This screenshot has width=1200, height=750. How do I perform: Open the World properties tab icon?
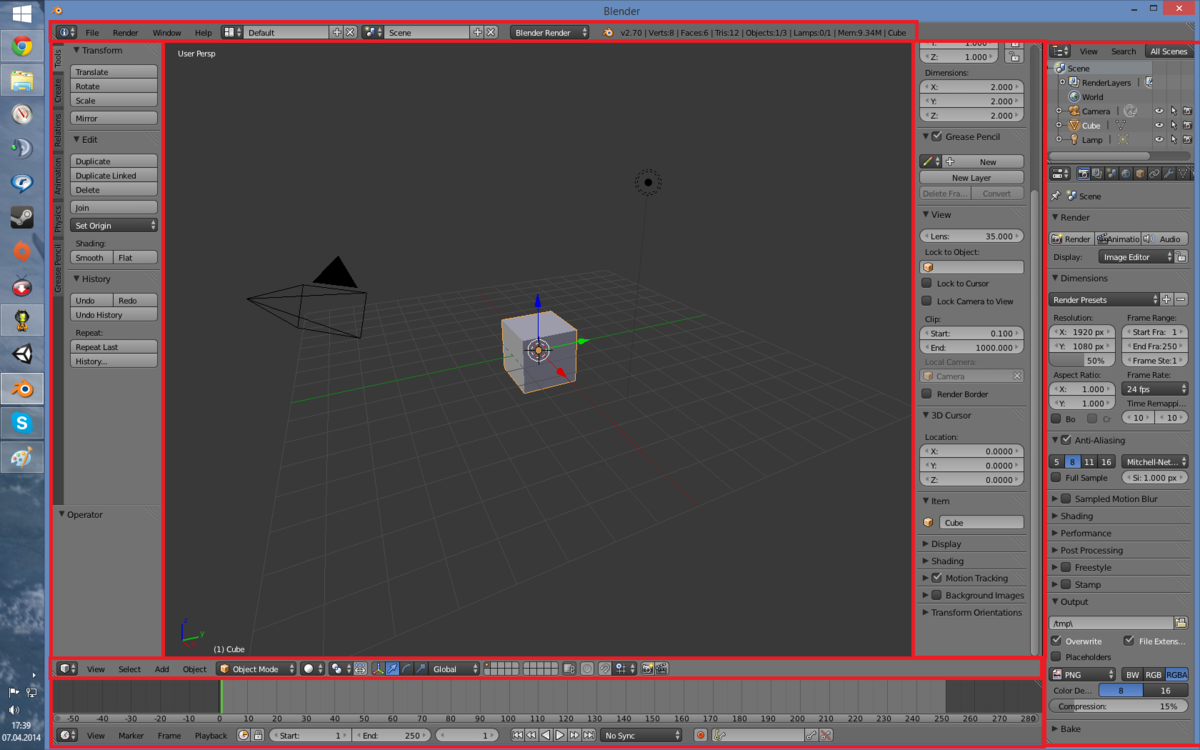(x=1126, y=174)
